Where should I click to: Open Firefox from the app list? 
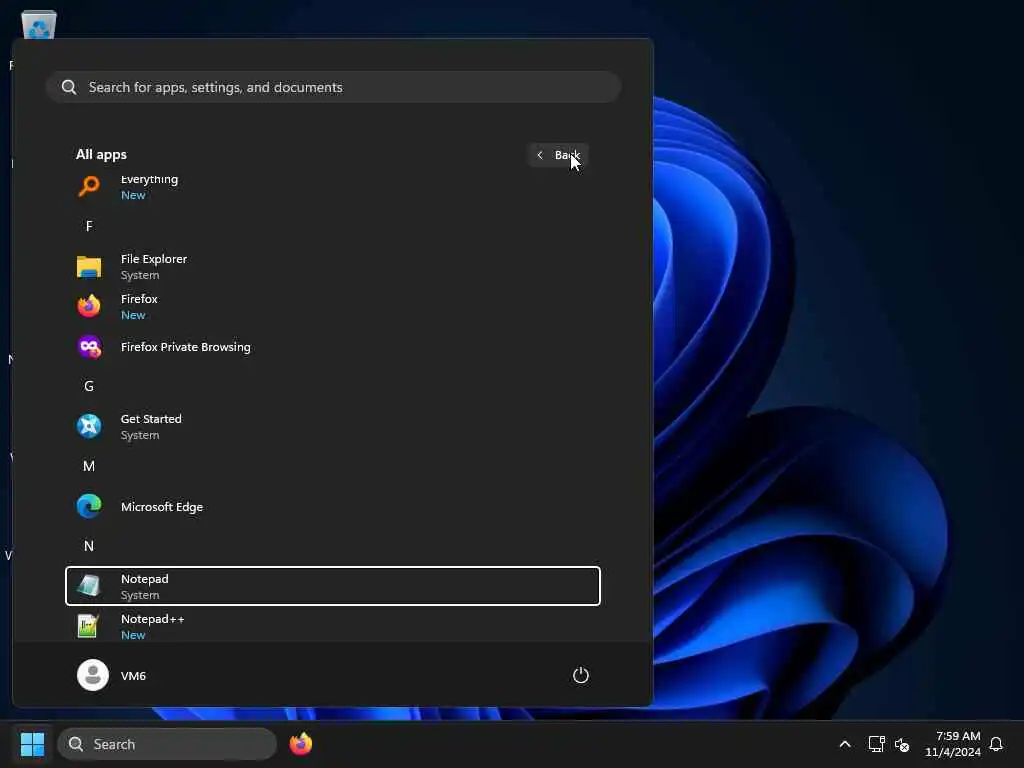333,306
